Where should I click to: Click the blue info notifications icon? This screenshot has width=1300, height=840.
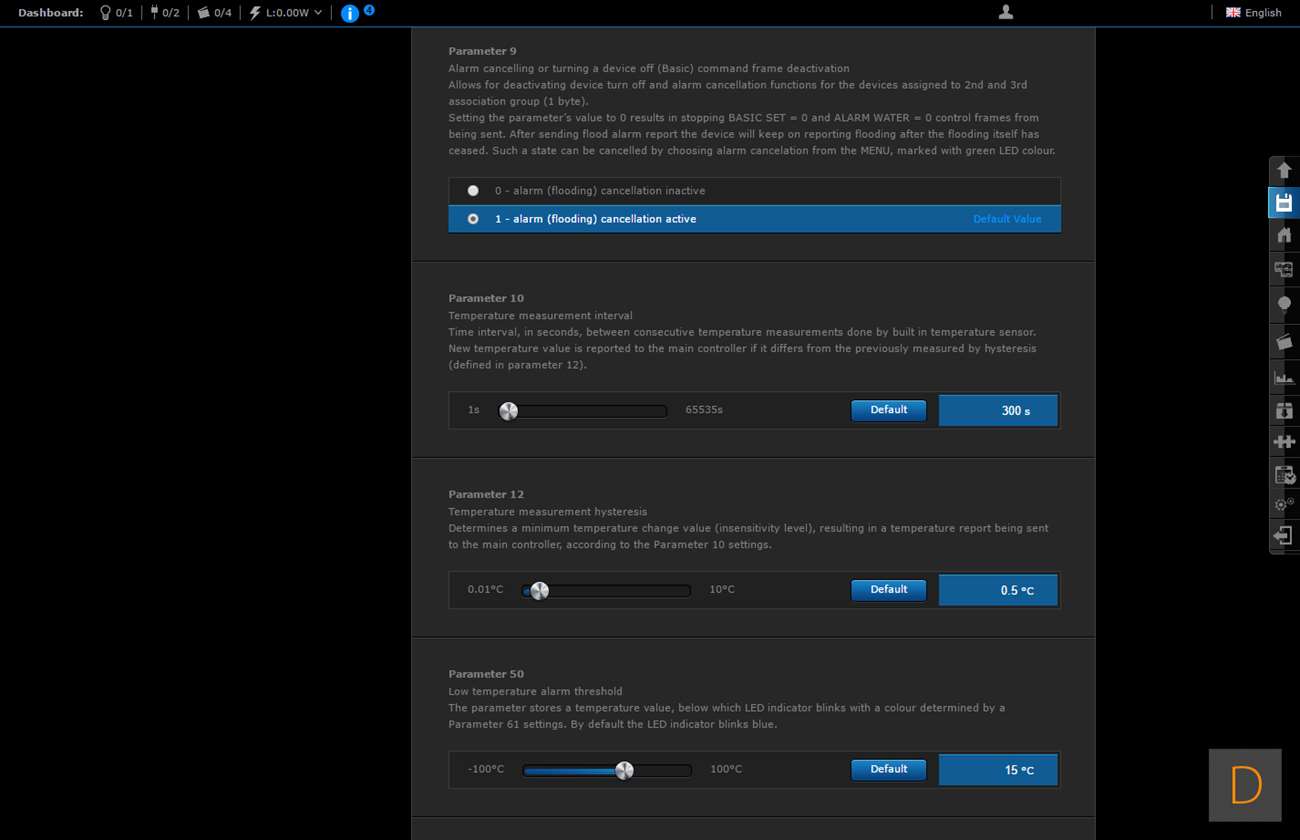(349, 13)
